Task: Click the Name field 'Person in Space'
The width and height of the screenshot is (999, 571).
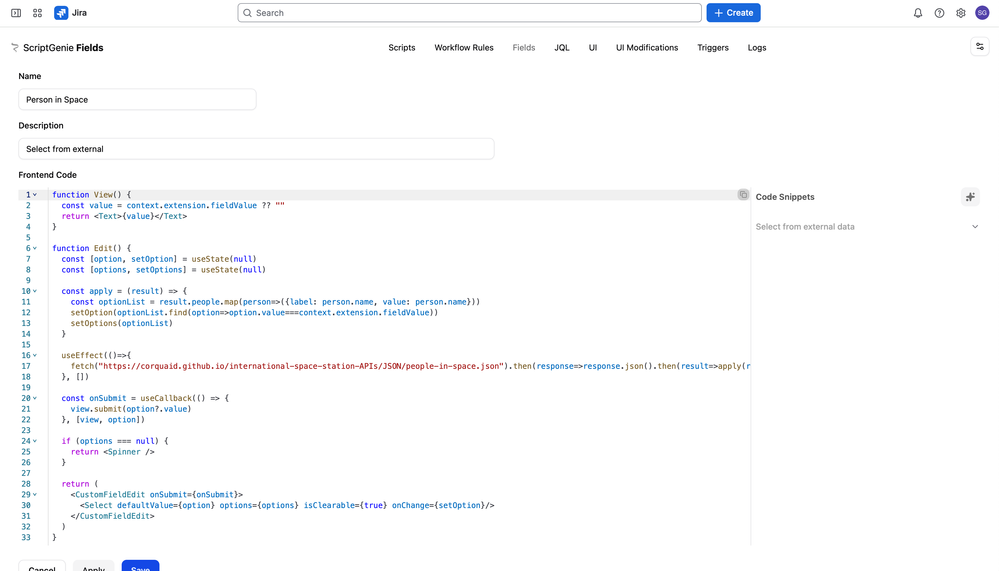Action: coord(137,99)
